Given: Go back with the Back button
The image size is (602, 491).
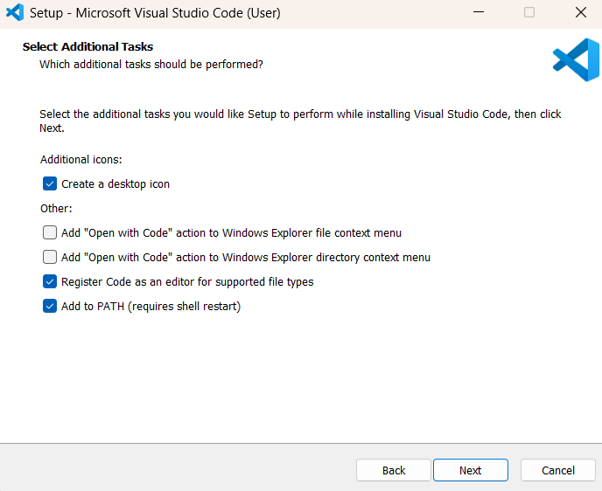Looking at the screenshot, I should (394, 470).
